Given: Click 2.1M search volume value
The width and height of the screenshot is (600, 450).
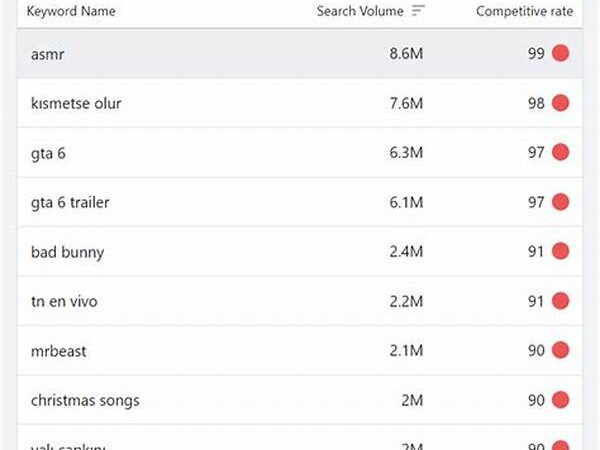Looking at the screenshot, I should click(x=406, y=351).
